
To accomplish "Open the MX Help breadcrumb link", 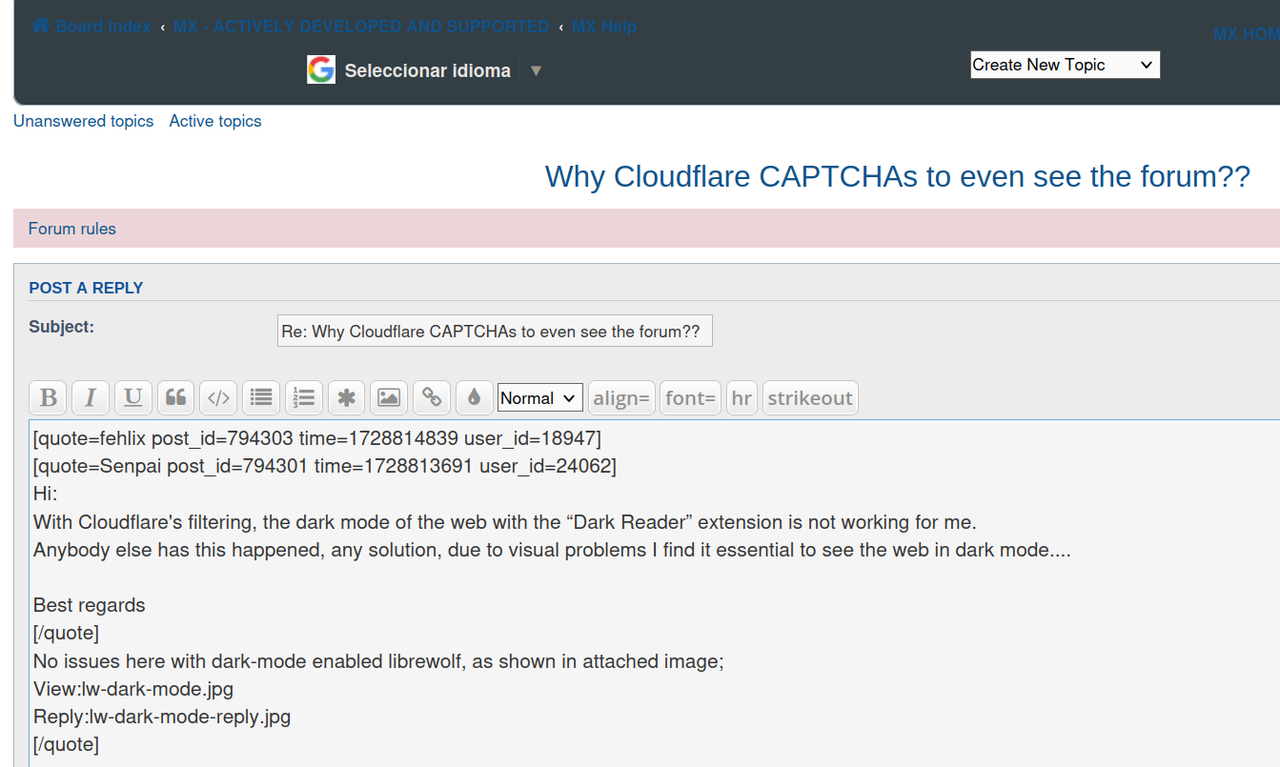I will point(604,26).
